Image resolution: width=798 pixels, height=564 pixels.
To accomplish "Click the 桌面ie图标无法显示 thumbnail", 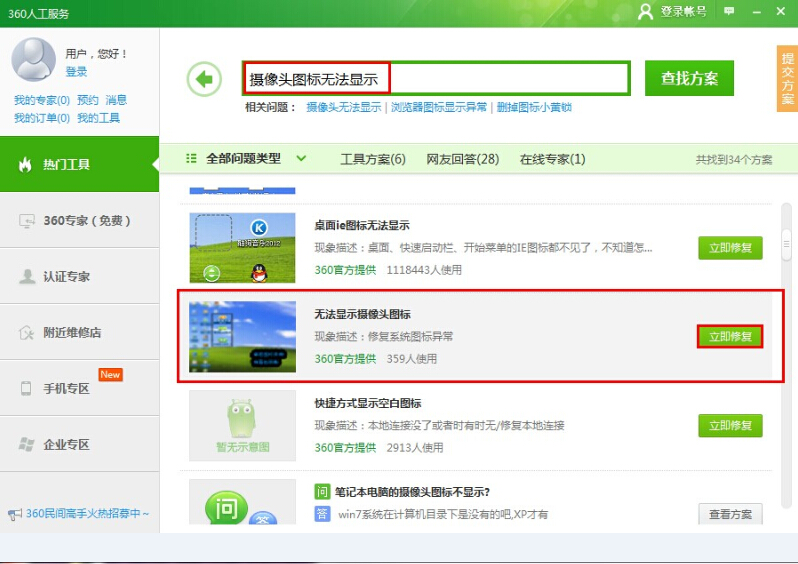I will pos(243,247).
